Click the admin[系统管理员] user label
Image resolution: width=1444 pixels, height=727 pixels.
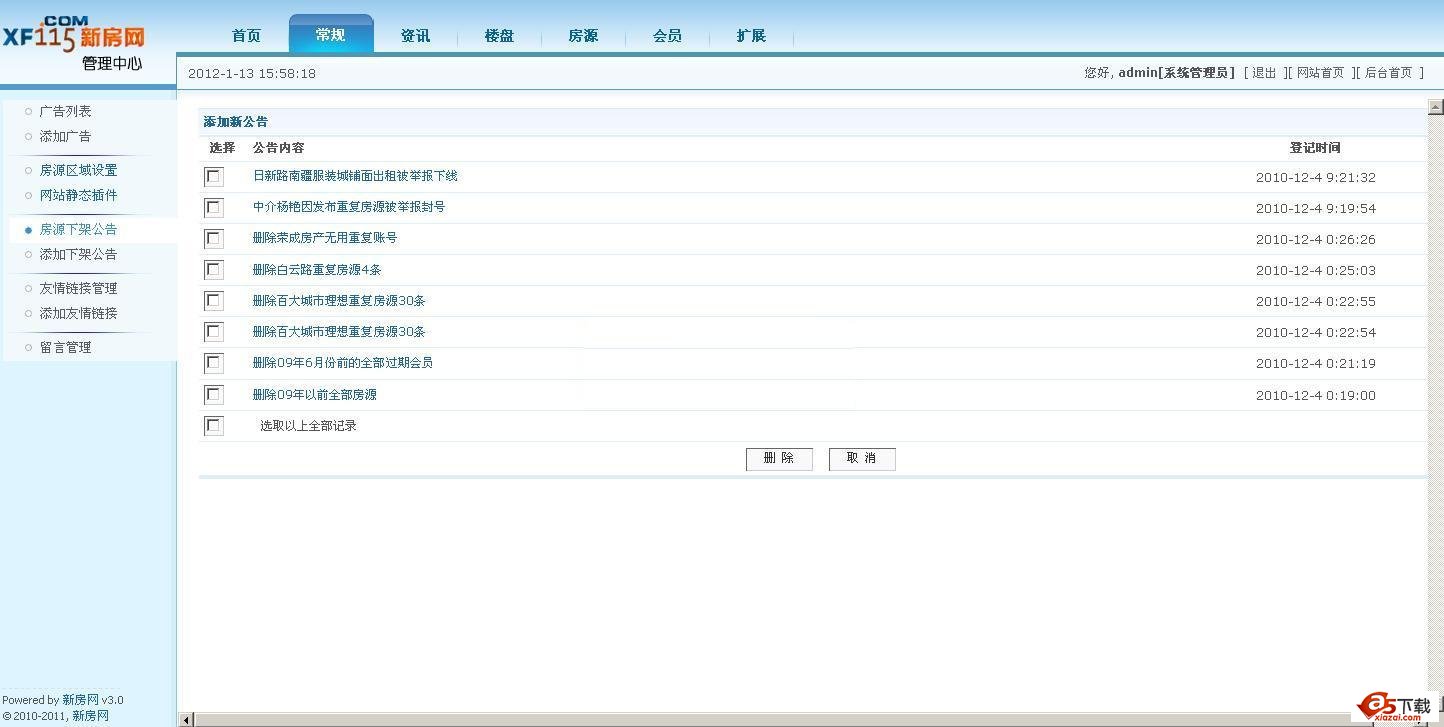pos(1176,73)
